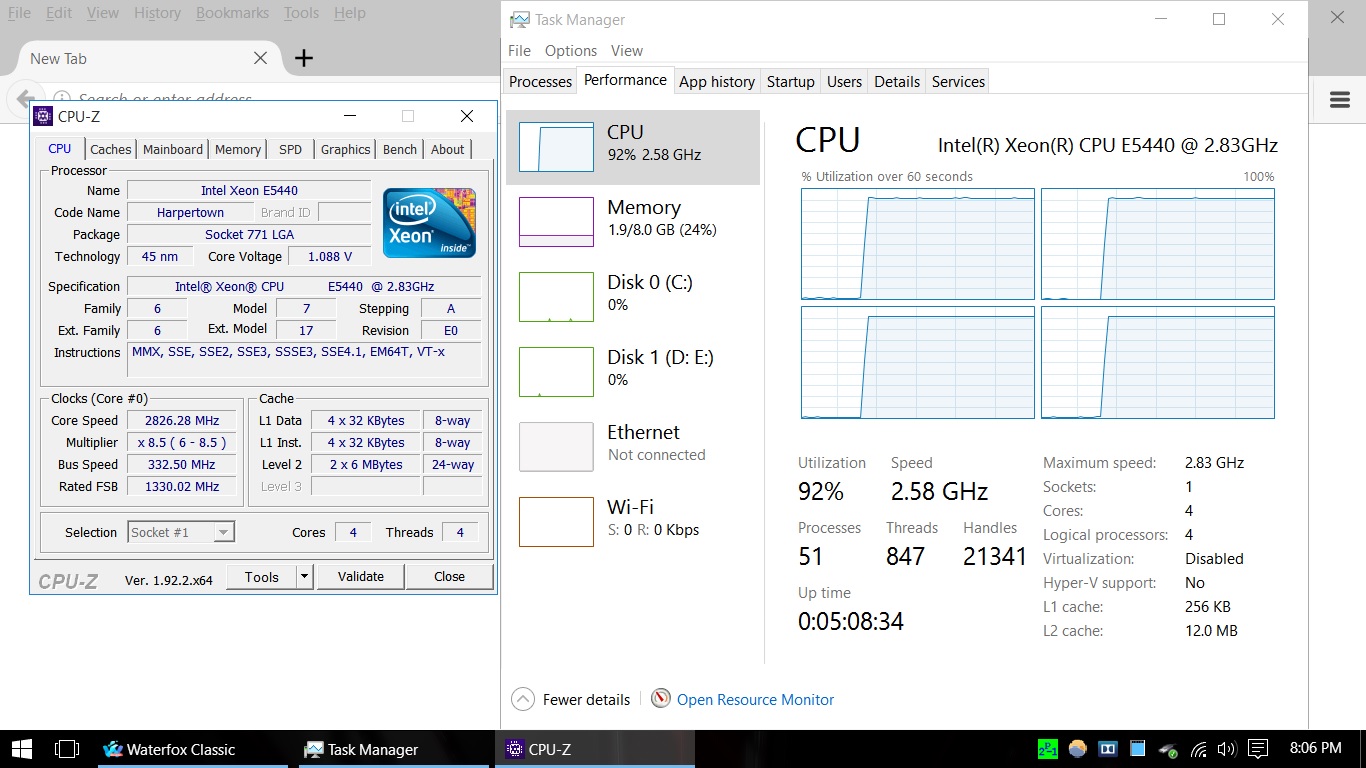Image resolution: width=1366 pixels, height=768 pixels.
Task: Click the Dolby audio tray icon
Action: [x=1107, y=748]
